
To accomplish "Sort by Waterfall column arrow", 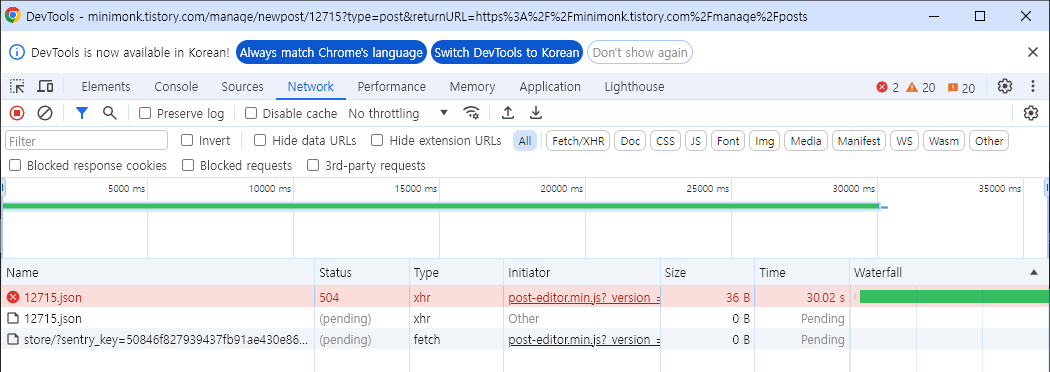I will 1034,272.
